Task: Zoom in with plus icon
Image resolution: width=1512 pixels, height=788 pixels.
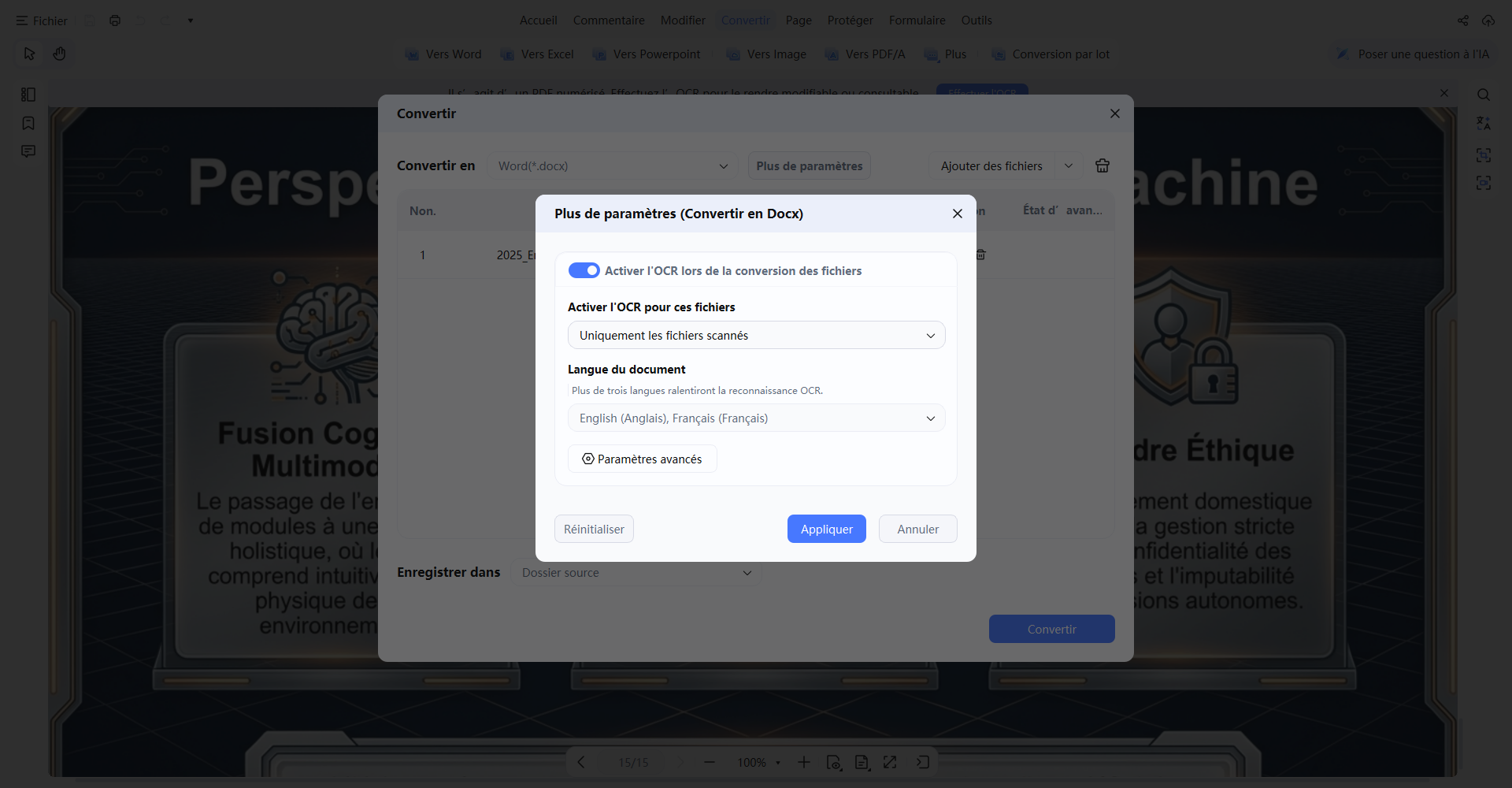Action: pyautogui.click(x=803, y=762)
